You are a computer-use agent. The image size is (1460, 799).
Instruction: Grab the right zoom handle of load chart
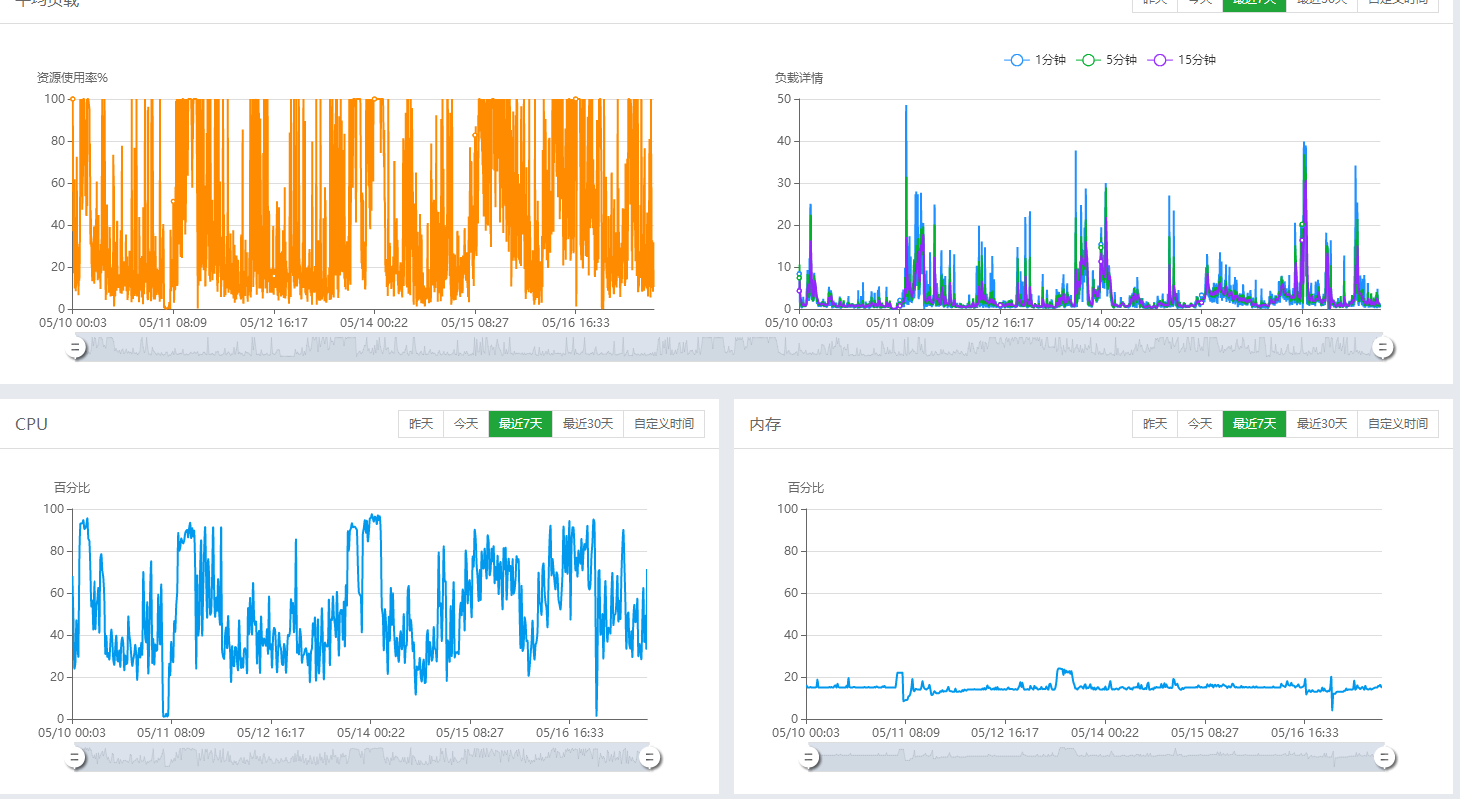pos(1383,348)
